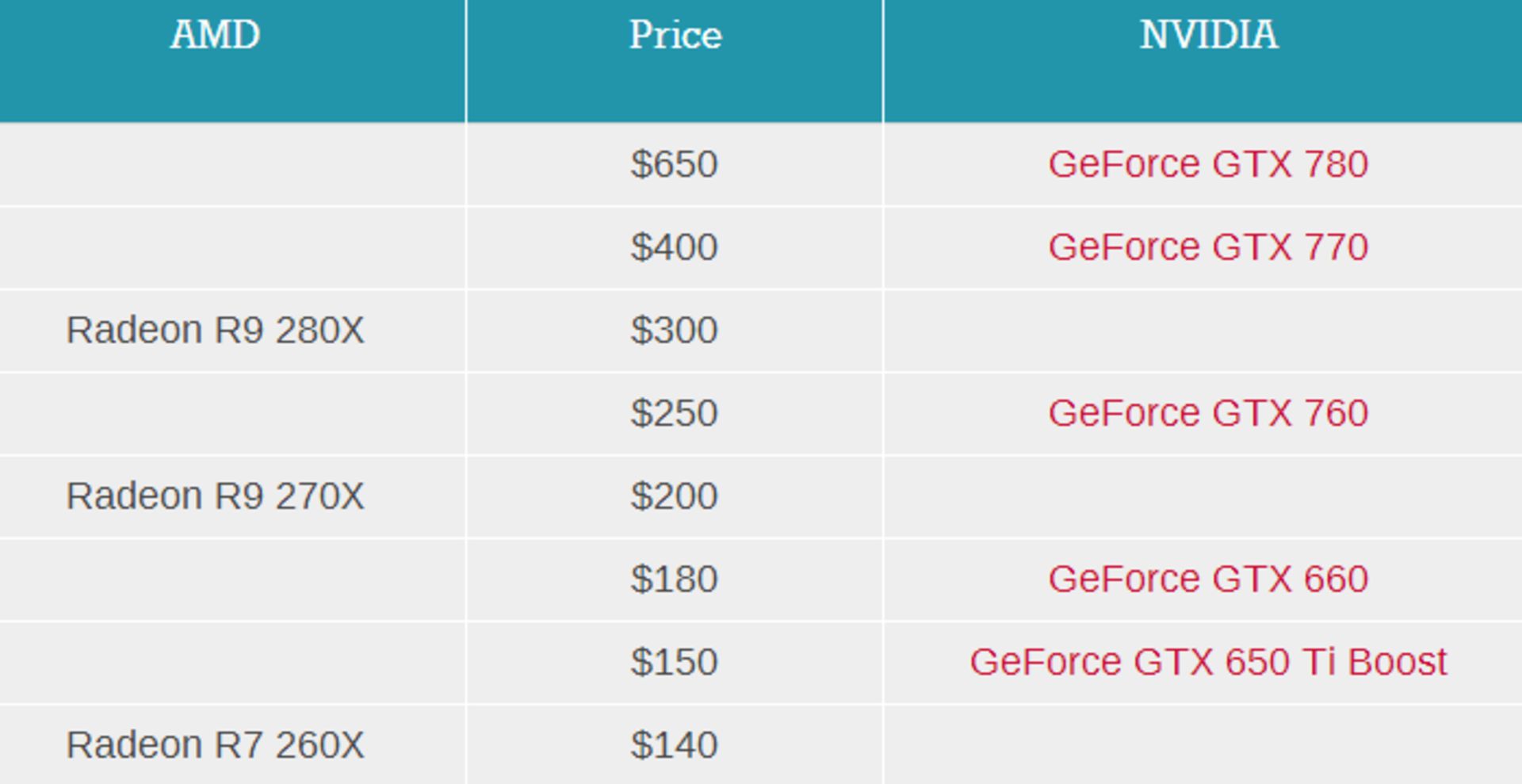Follow the GeForce GTX 760 link

point(1208,413)
